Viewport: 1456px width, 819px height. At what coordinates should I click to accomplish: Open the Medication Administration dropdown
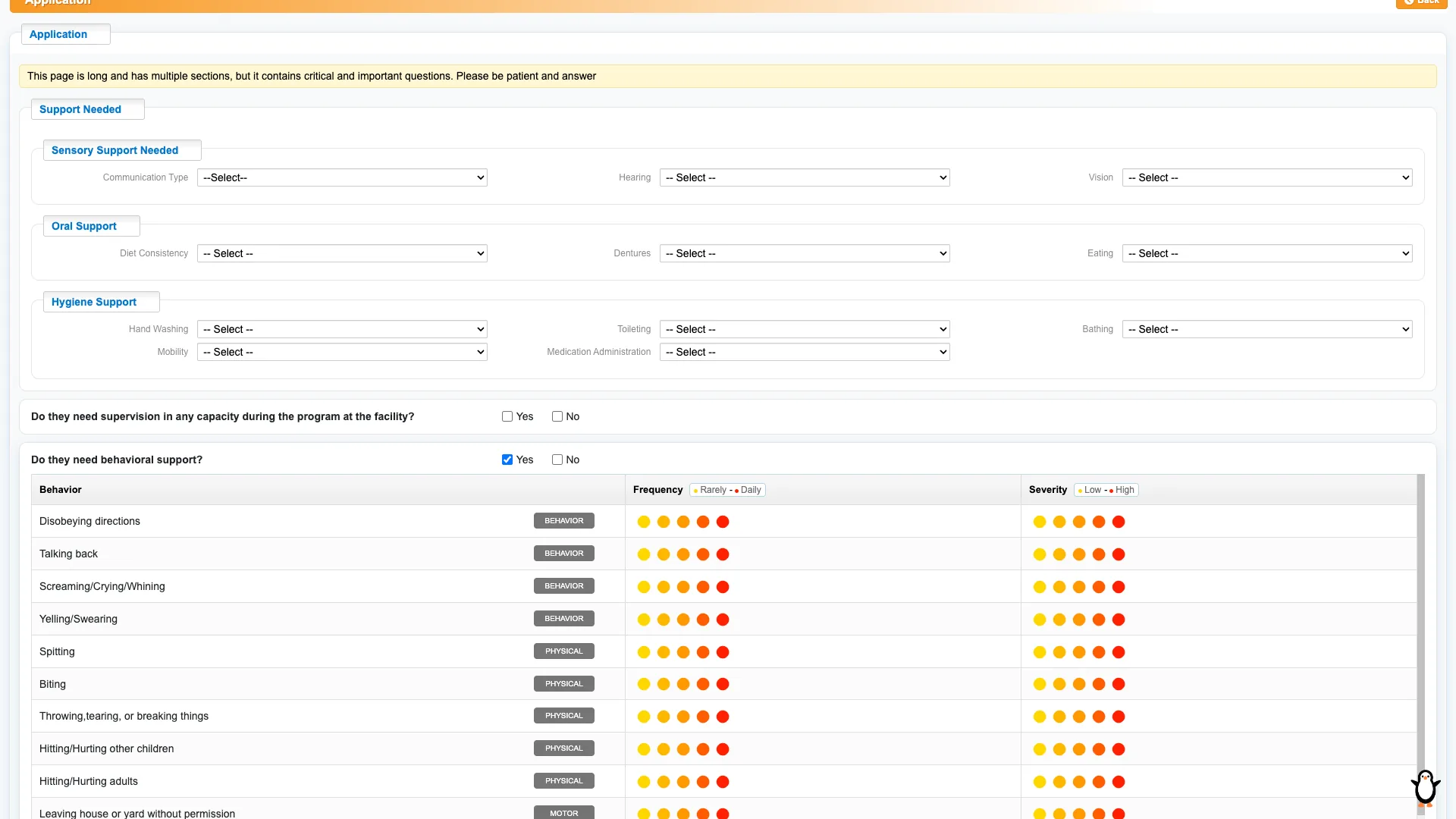click(805, 352)
